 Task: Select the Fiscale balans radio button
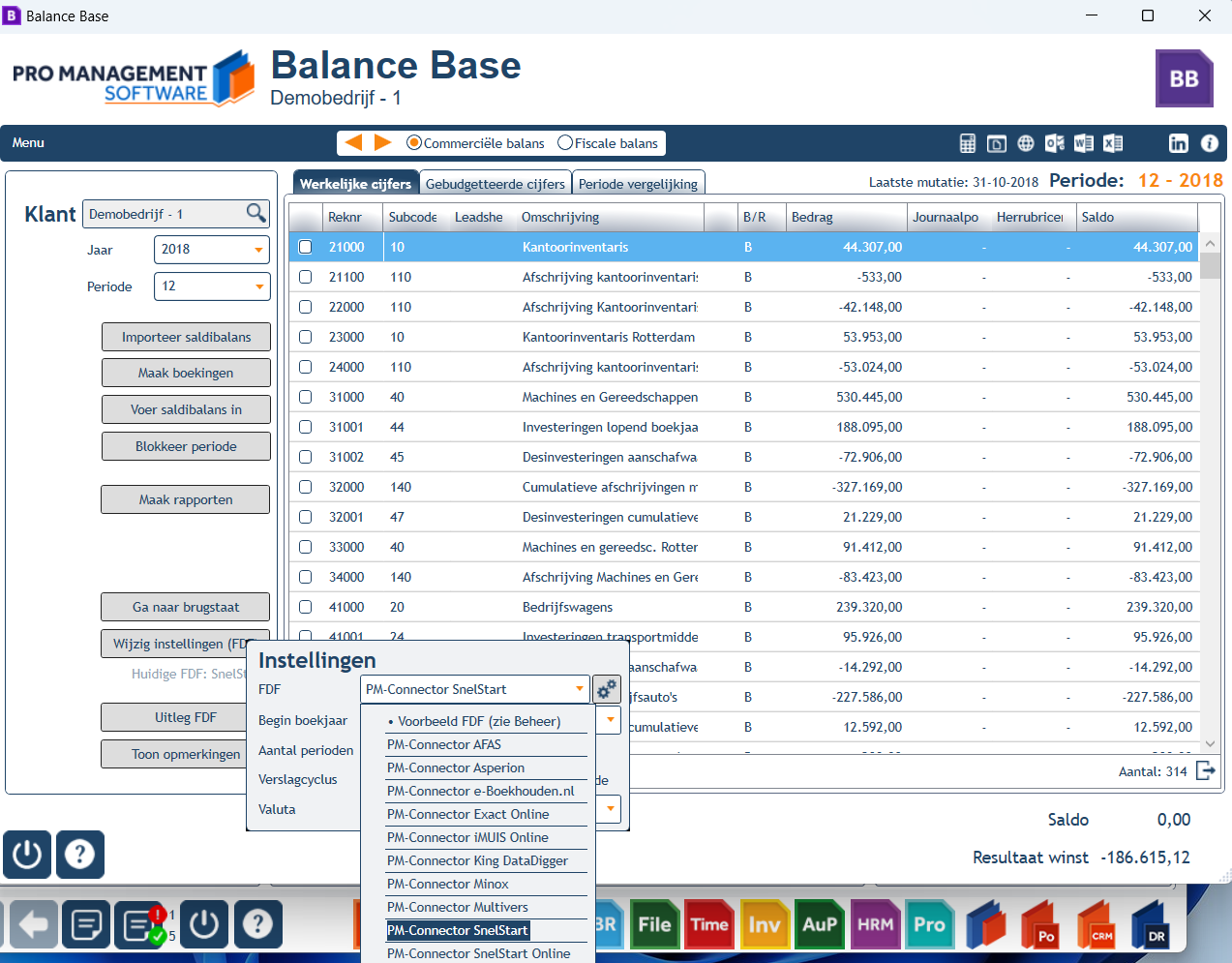click(565, 143)
